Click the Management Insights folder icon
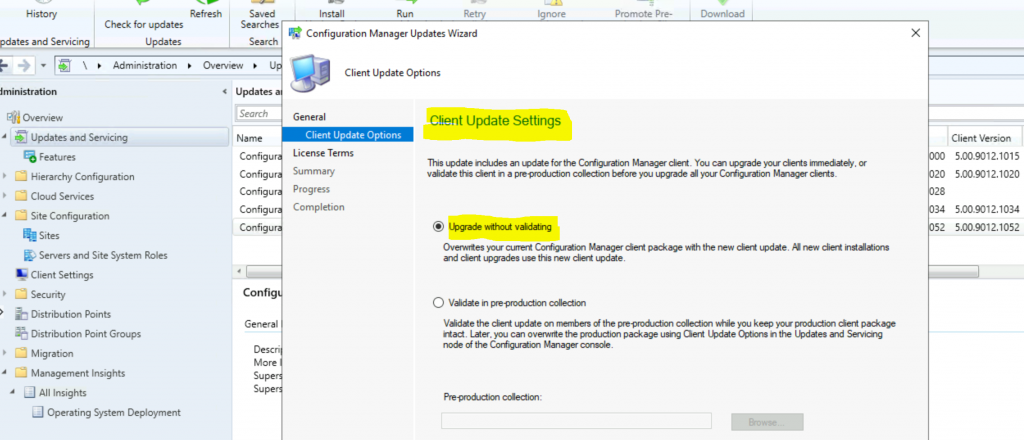This screenshot has width=1024, height=440. point(22,373)
